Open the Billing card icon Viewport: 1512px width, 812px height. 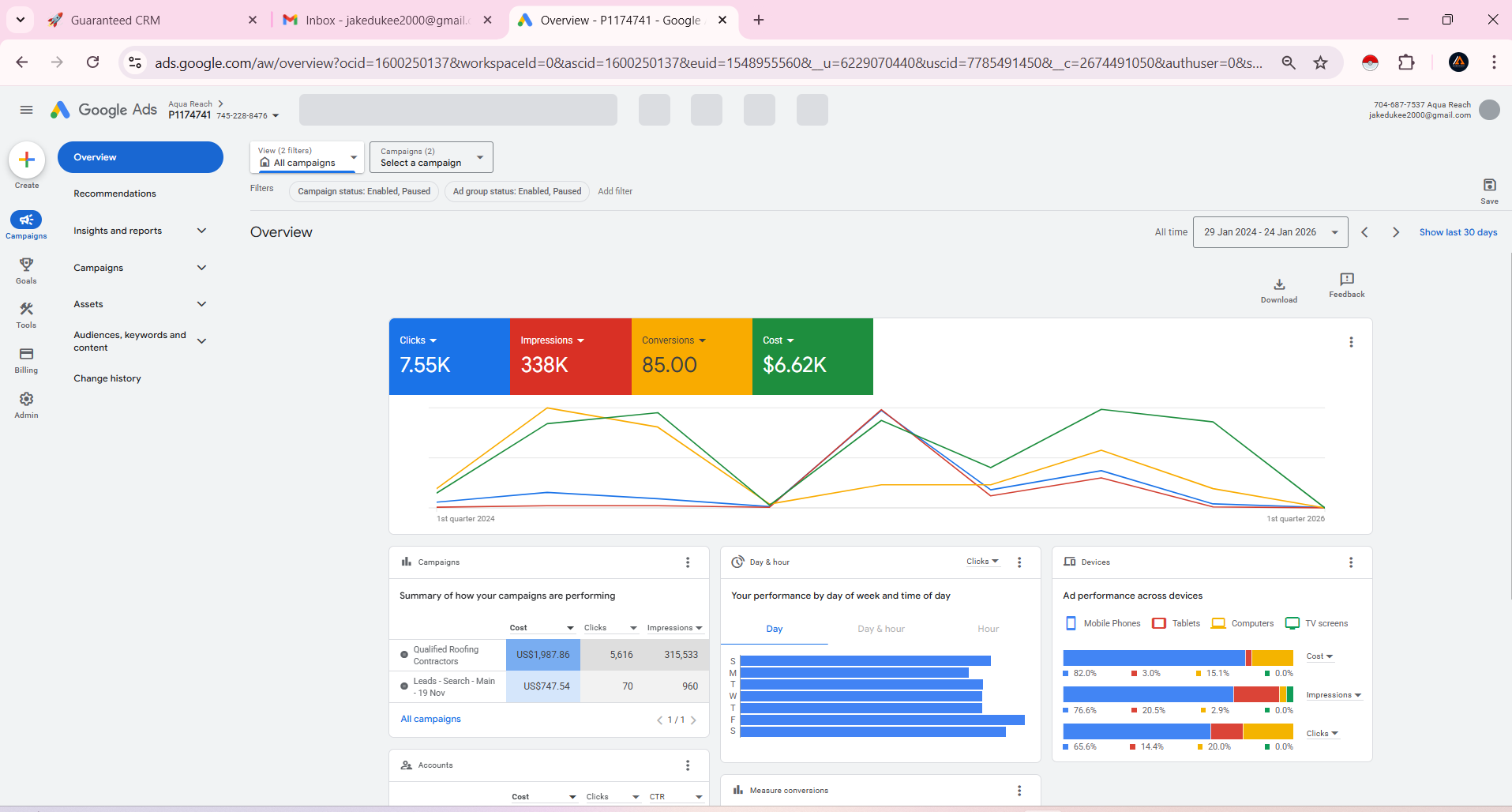tap(26, 355)
